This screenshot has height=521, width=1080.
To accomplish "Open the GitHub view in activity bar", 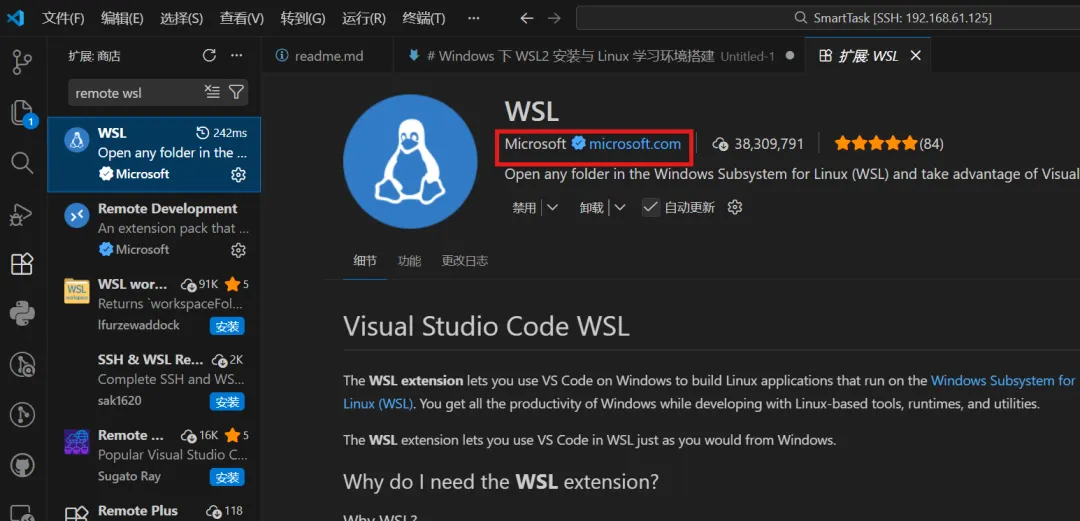I will point(23,465).
